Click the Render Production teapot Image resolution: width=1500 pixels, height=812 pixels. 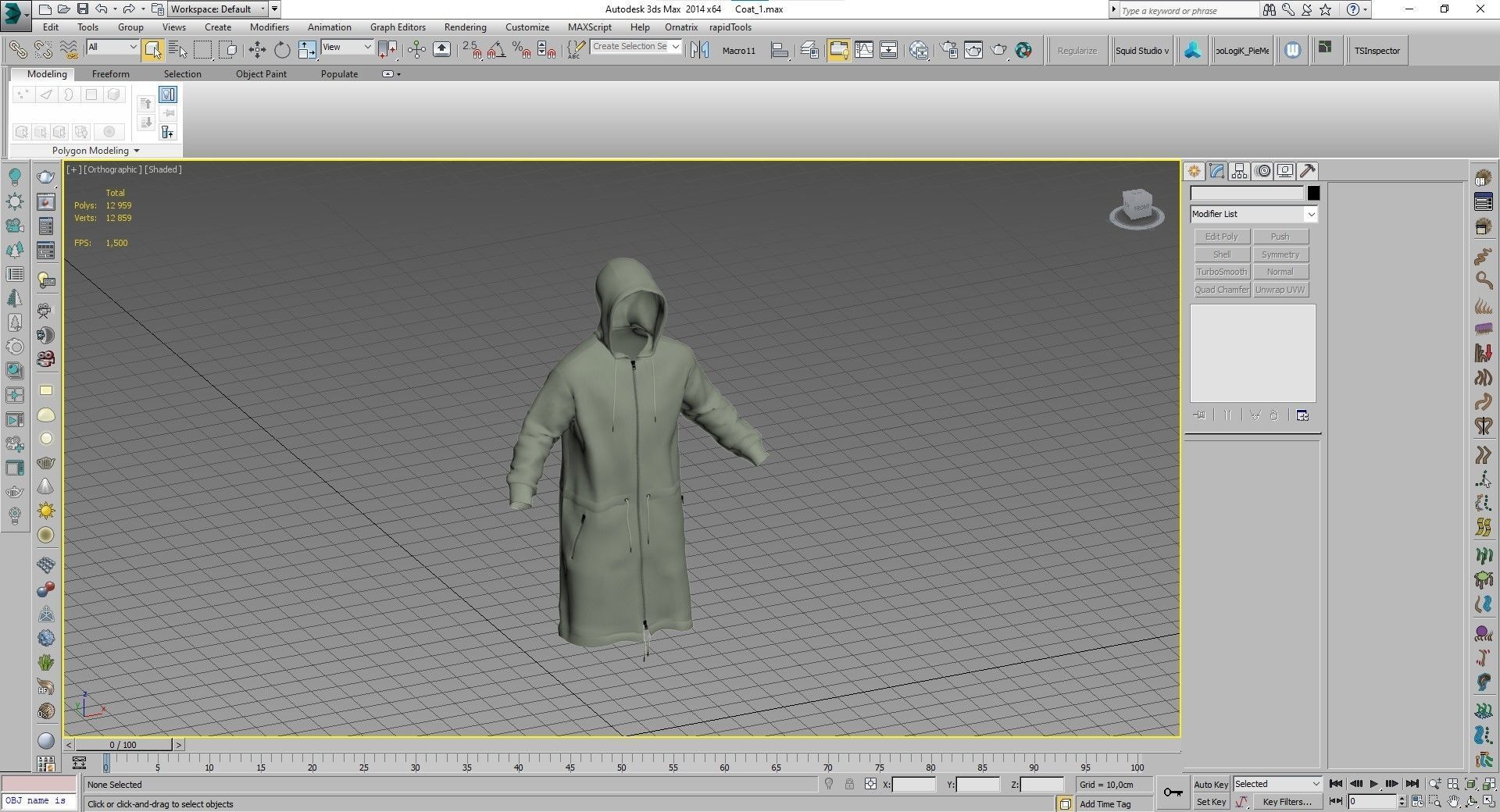[x=998, y=50]
